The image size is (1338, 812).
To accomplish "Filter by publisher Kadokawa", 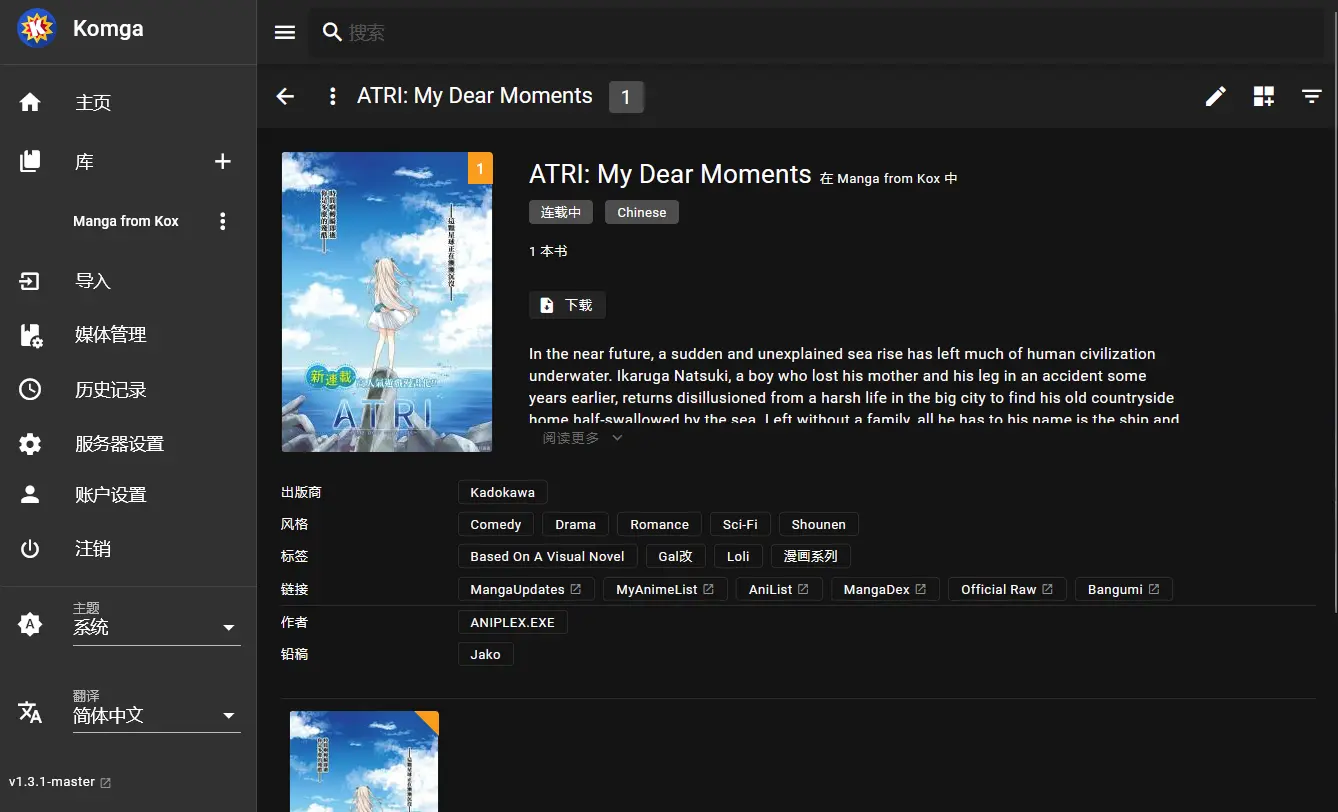I will pyautogui.click(x=503, y=492).
